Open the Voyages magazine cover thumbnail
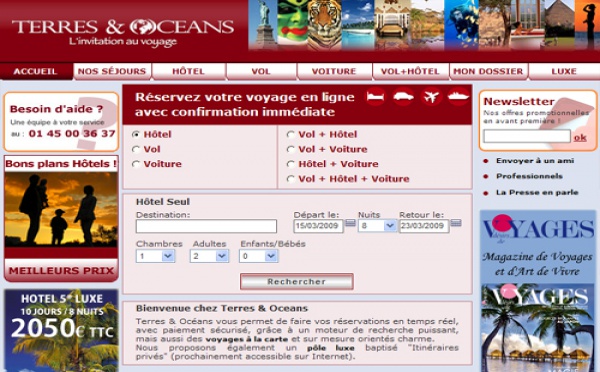The height and width of the screenshot is (372, 600). 538,328
